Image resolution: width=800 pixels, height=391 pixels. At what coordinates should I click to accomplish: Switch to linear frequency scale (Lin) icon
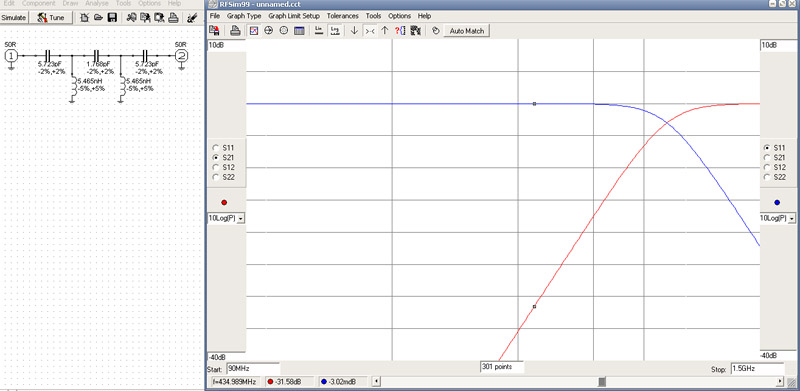point(319,31)
